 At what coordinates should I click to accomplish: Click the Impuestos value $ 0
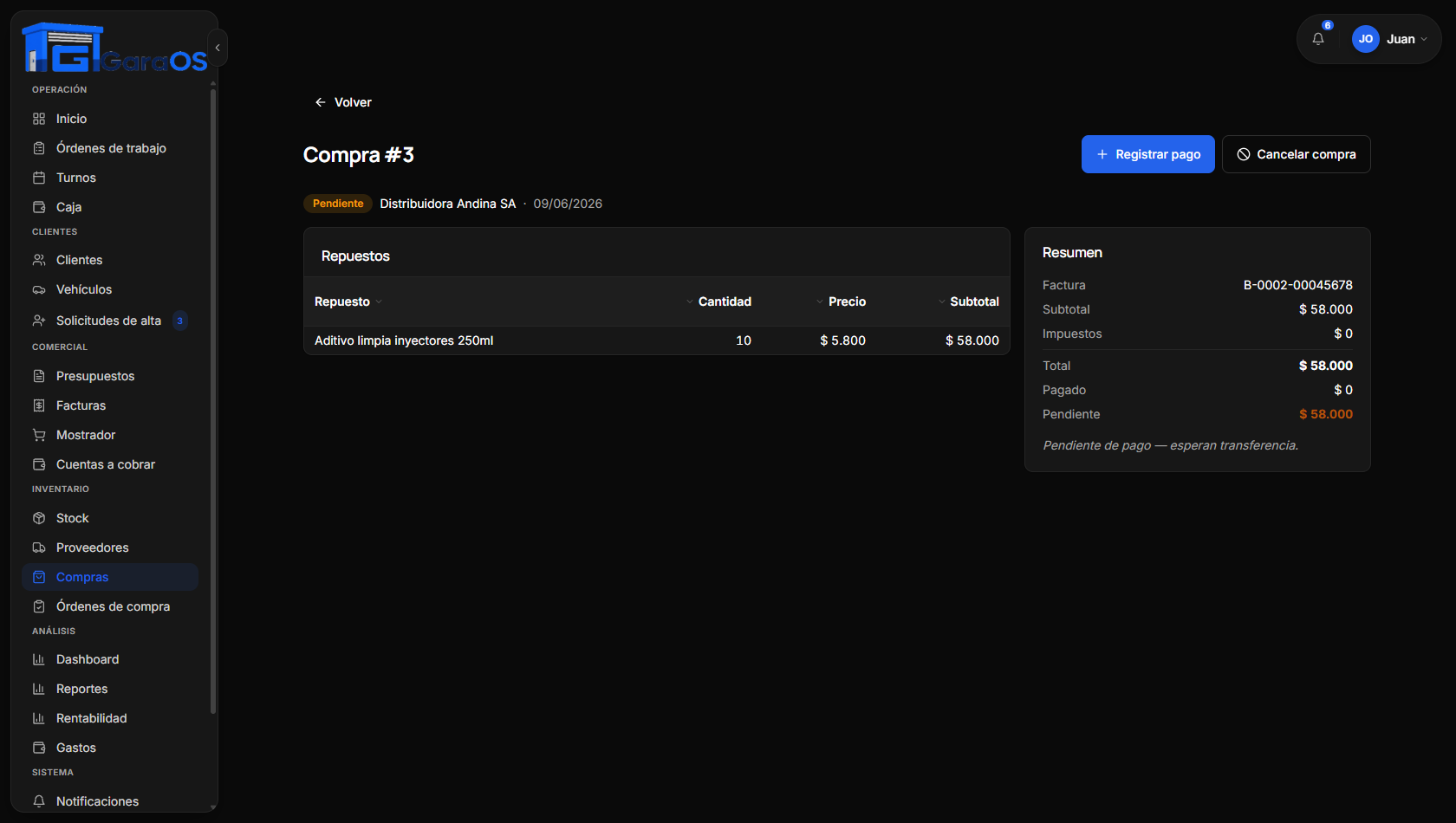(x=1343, y=334)
